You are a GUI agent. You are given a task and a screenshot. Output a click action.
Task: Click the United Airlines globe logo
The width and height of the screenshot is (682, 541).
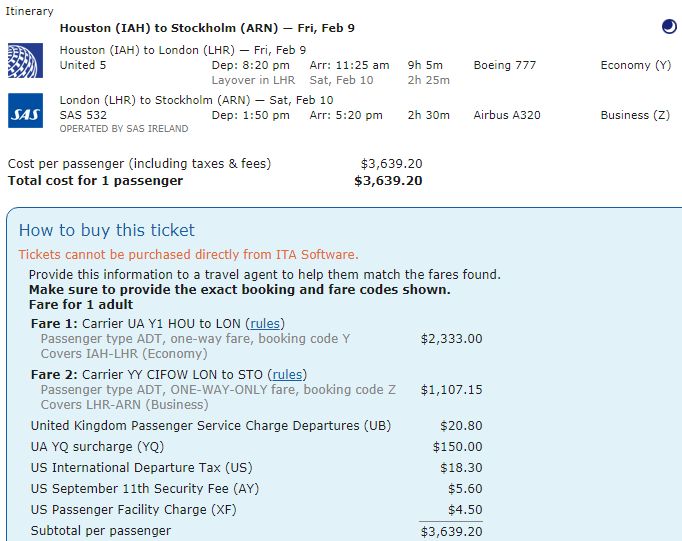tap(25, 60)
